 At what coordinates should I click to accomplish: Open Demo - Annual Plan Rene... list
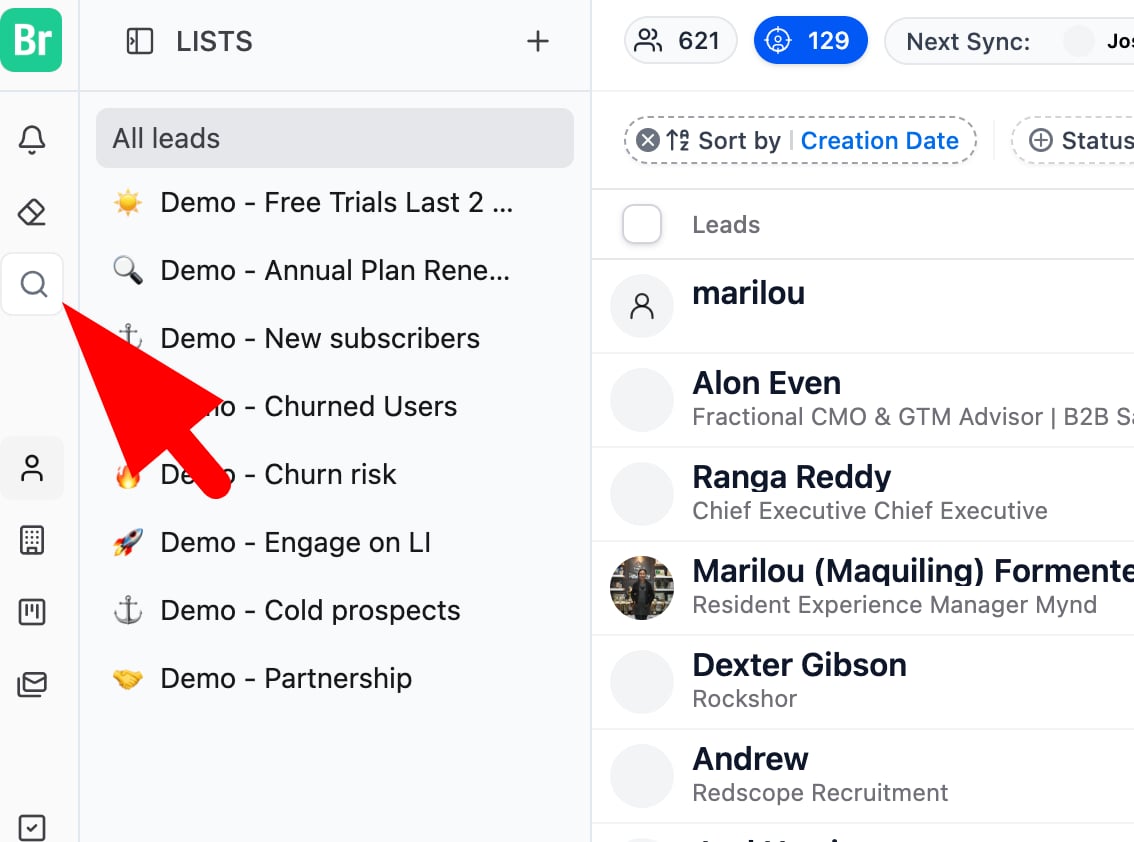point(335,271)
